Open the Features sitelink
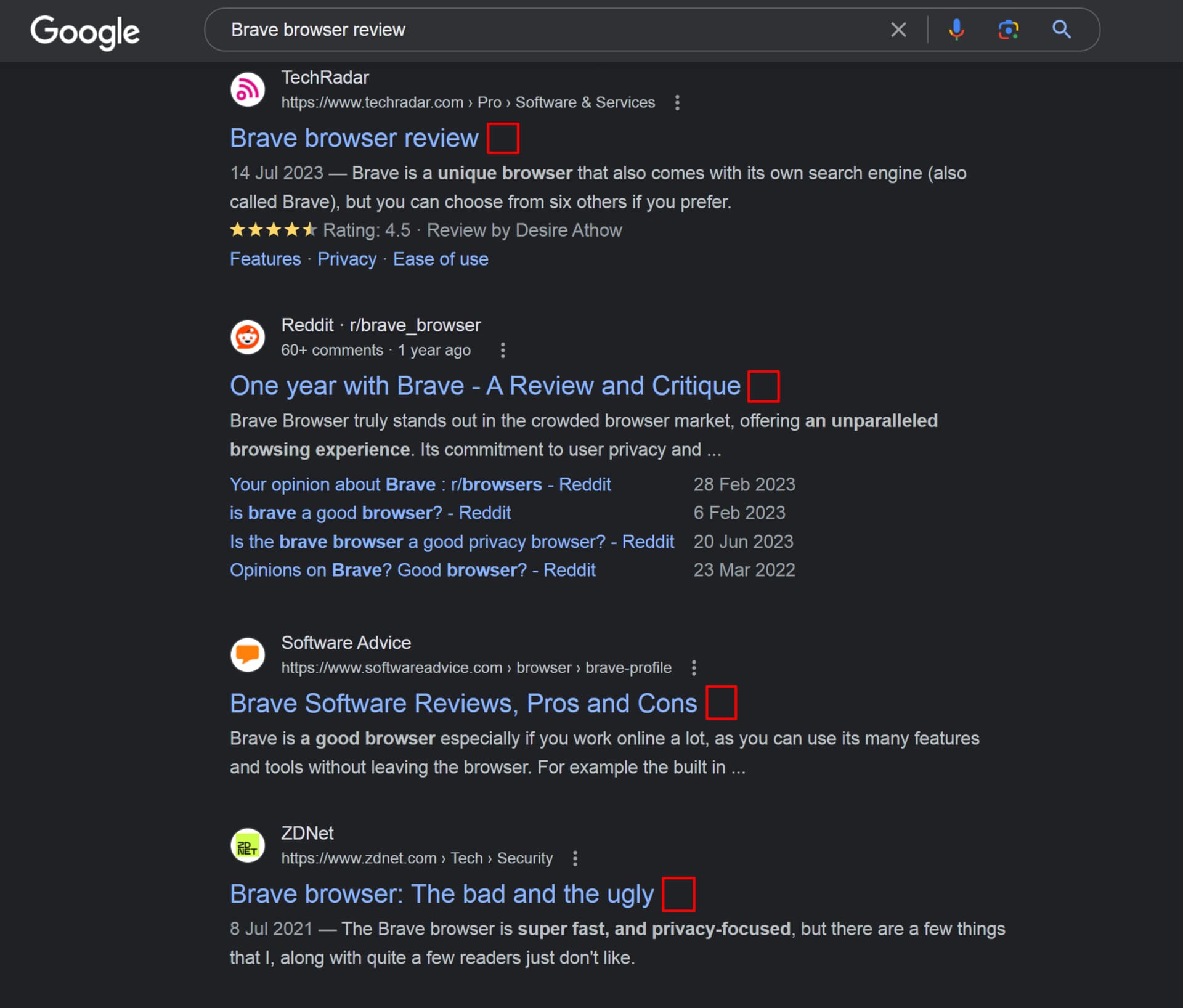 (x=265, y=259)
